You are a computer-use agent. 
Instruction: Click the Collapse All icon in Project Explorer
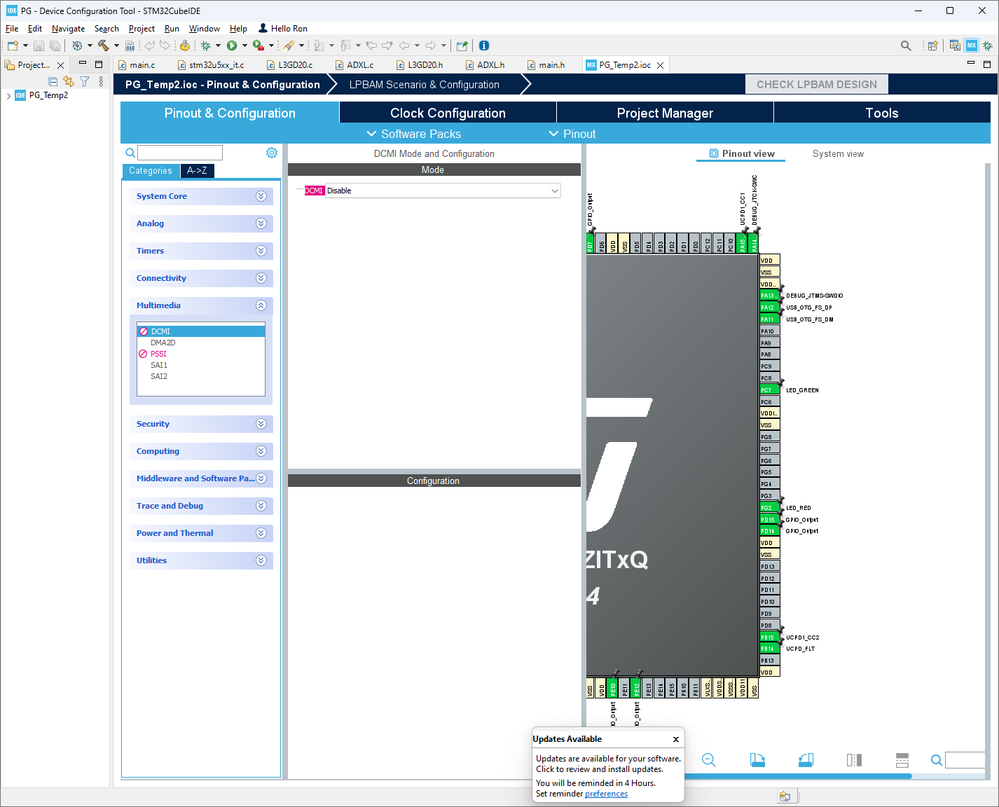pos(53,82)
